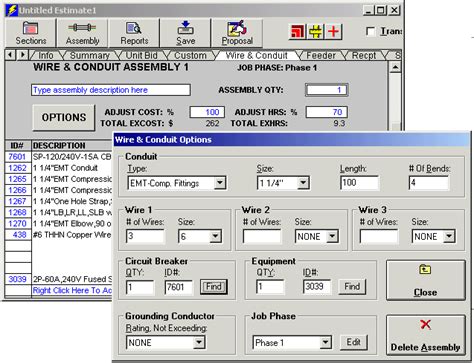474x363 pixels.
Task: Click the assembly description field
Action: [x=111, y=90]
